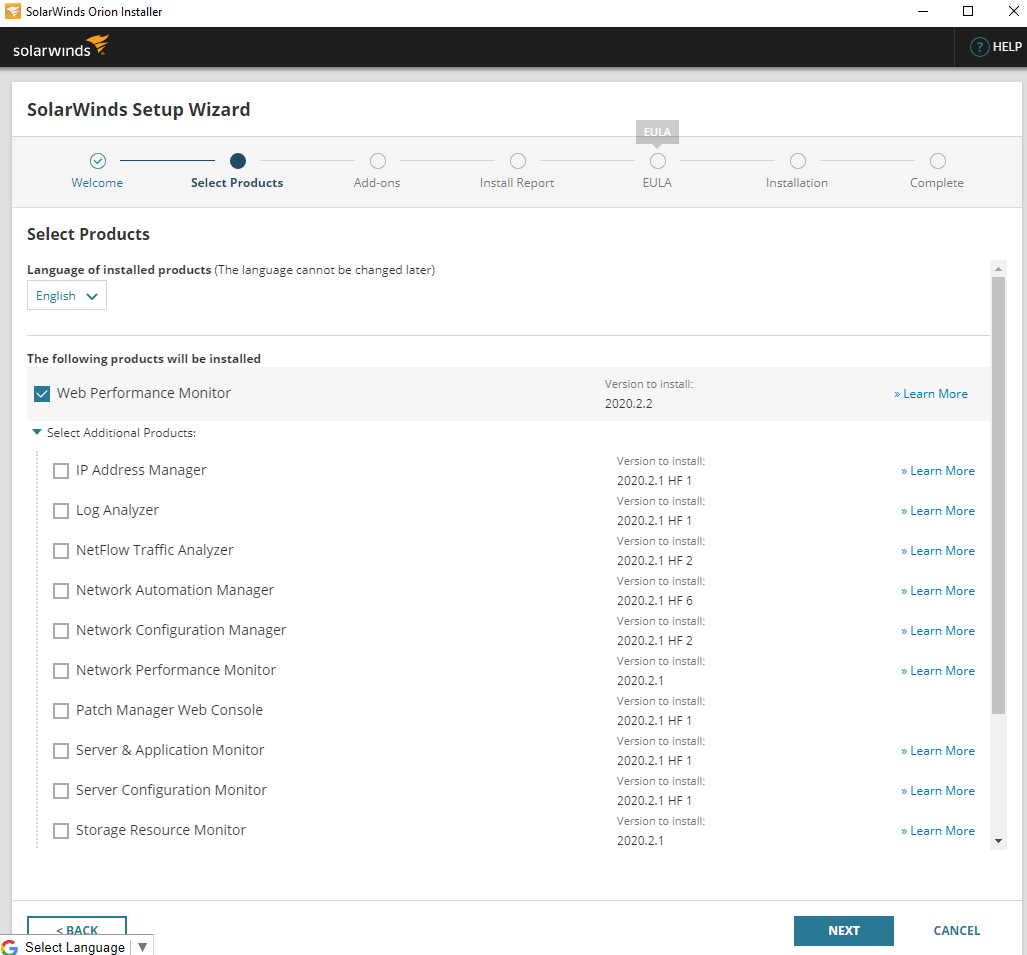The width and height of the screenshot is (1027, 955).
Task: Click the Install Report step circle
Action: (x=517, y=160)
